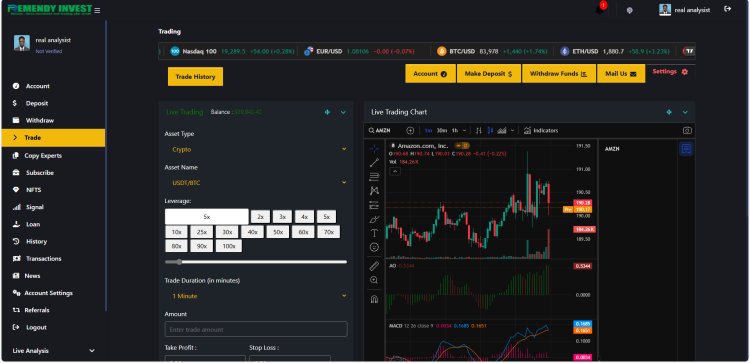Select the text annotation tool

pyautogui.click(x=374, y=233)
